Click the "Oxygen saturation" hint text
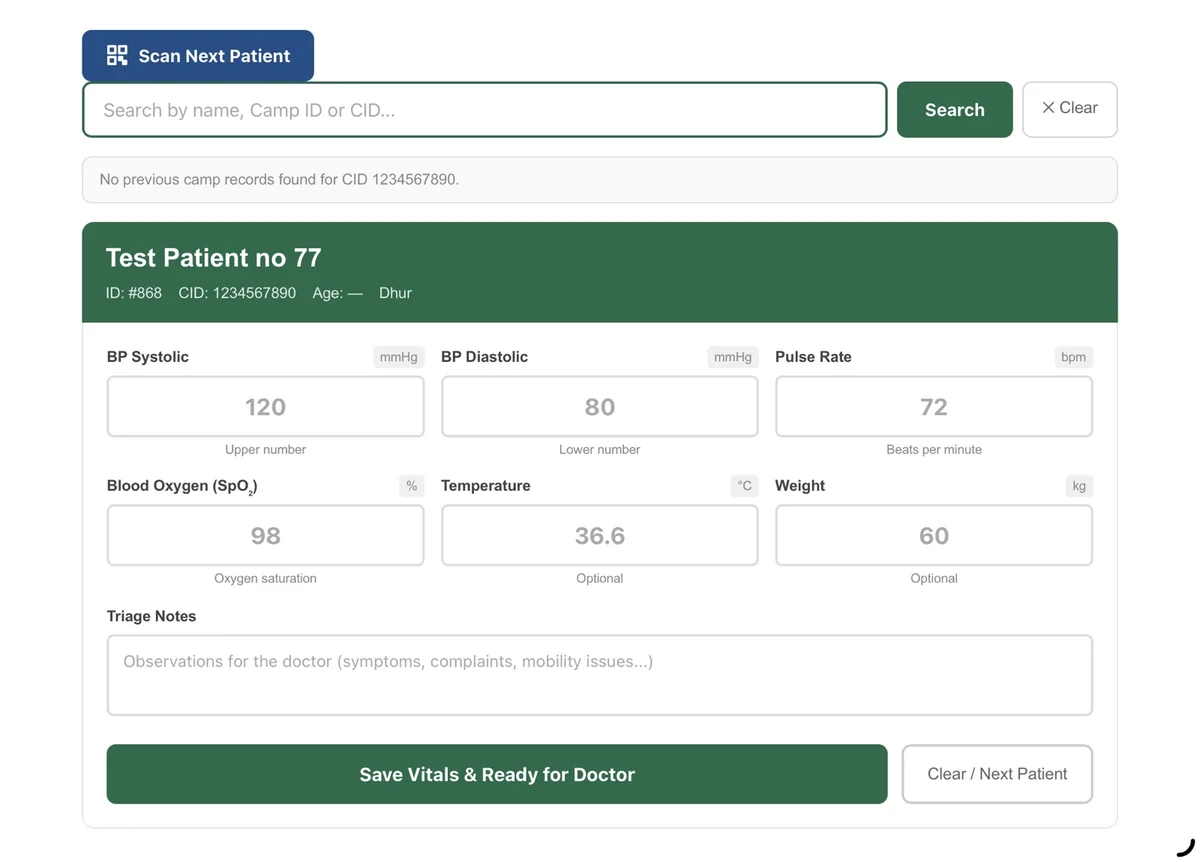 (x=265, y=579)
